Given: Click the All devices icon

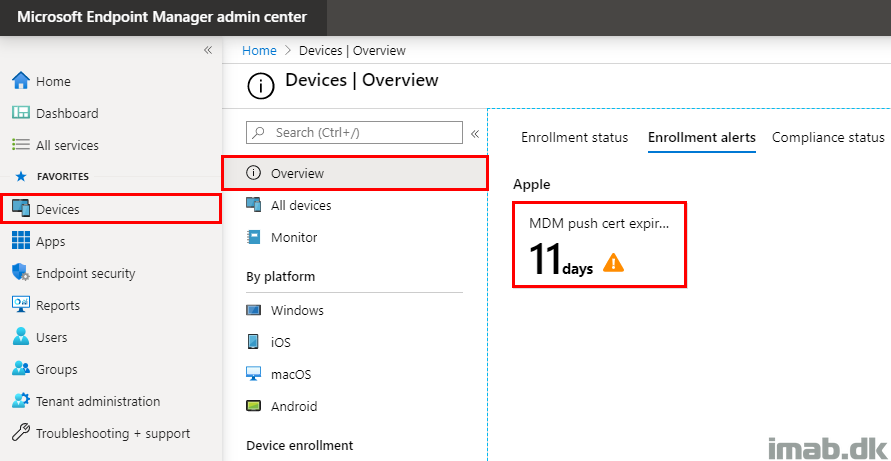Looking at the screenshot, I should click(x=253, y=205).
